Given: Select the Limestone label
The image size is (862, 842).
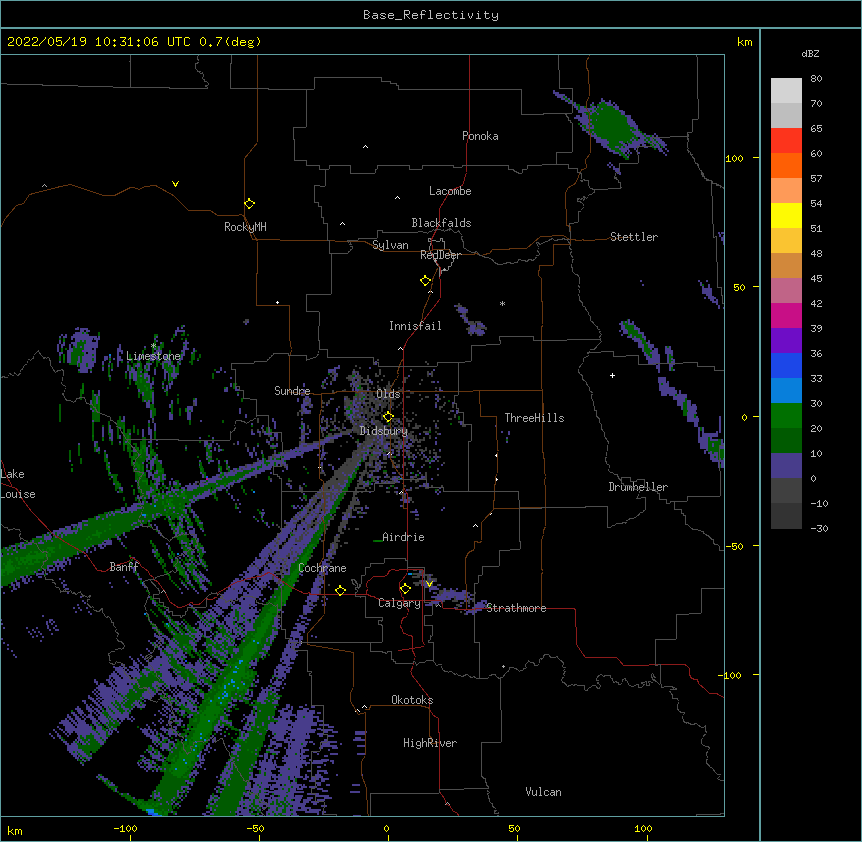Looking at the screenshot, I should 153,356.
